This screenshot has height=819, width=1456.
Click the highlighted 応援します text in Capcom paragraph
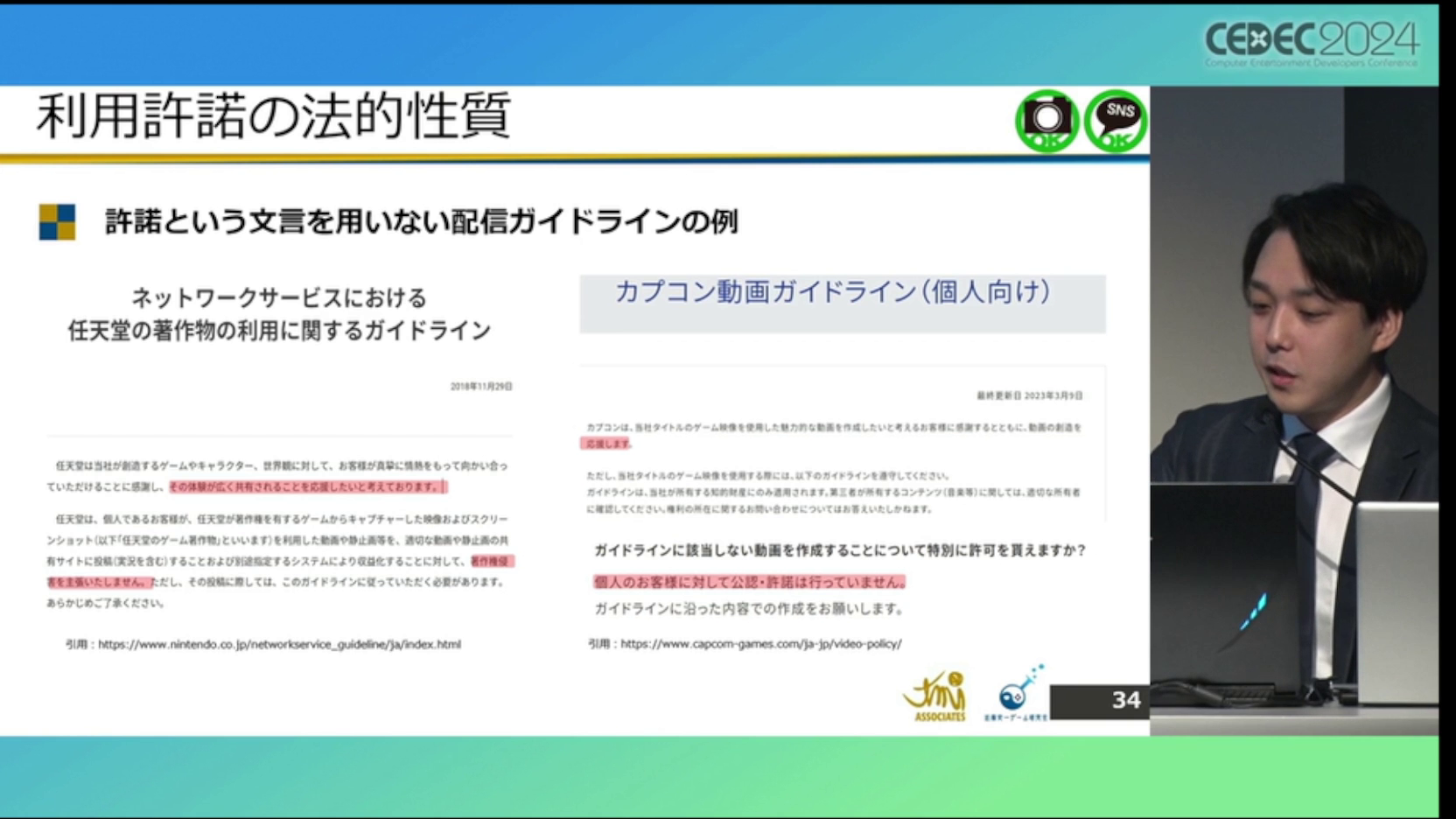606,444
